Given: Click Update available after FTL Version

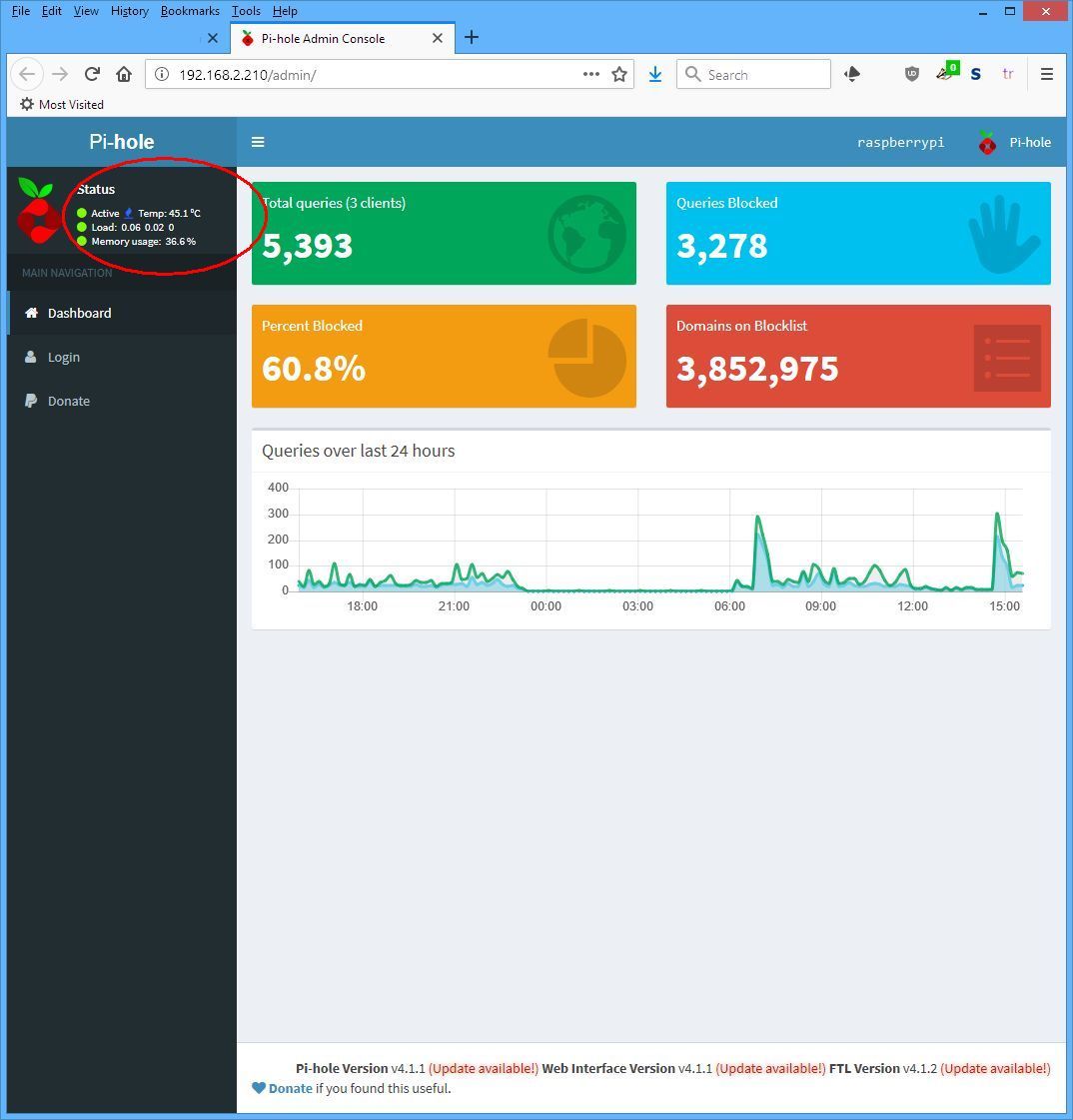Looking at the screenshot, I should pos(995,1069).
